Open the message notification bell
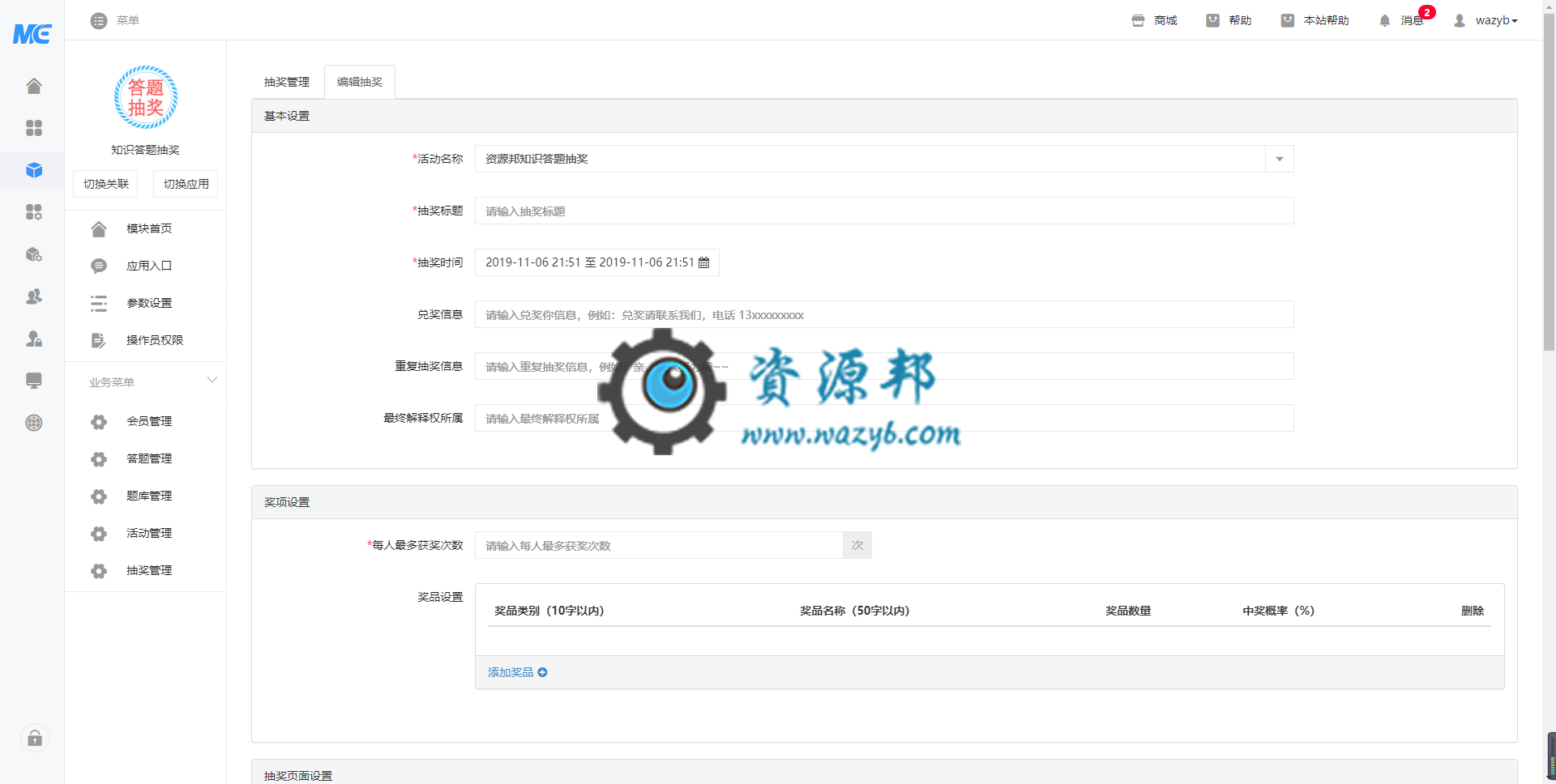Viewport: 1556px width, 784px height. (x=1384, y=20)
